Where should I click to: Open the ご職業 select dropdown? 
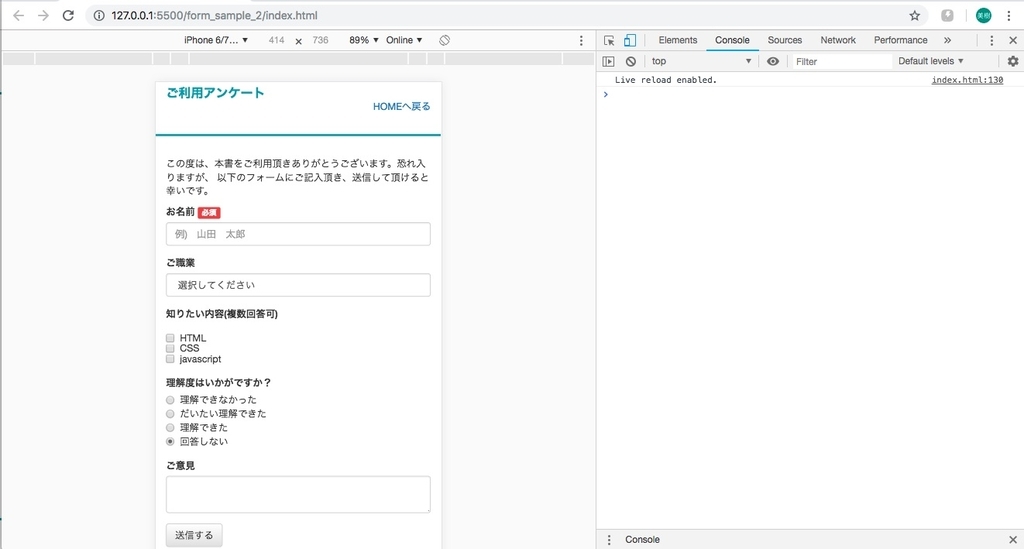pyautogui.click(x=298, y=285)
